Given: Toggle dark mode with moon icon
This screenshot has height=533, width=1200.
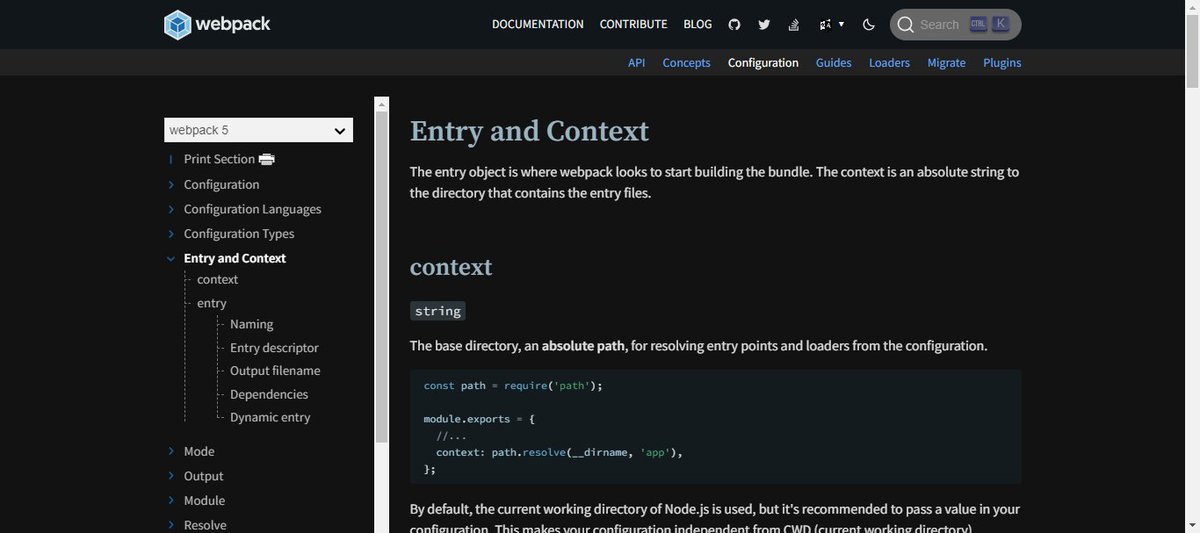Looking at the screenshot, I should tap(868, 24).
